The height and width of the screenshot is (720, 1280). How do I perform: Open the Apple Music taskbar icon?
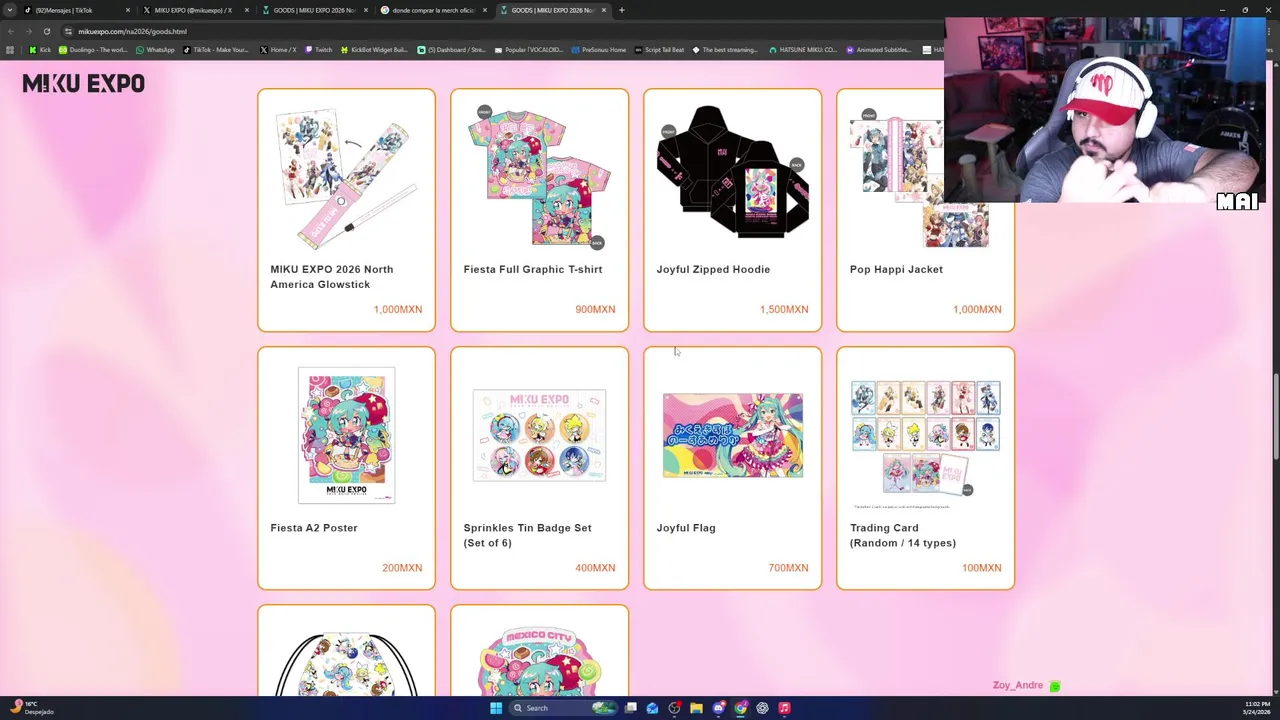point(784,708)
